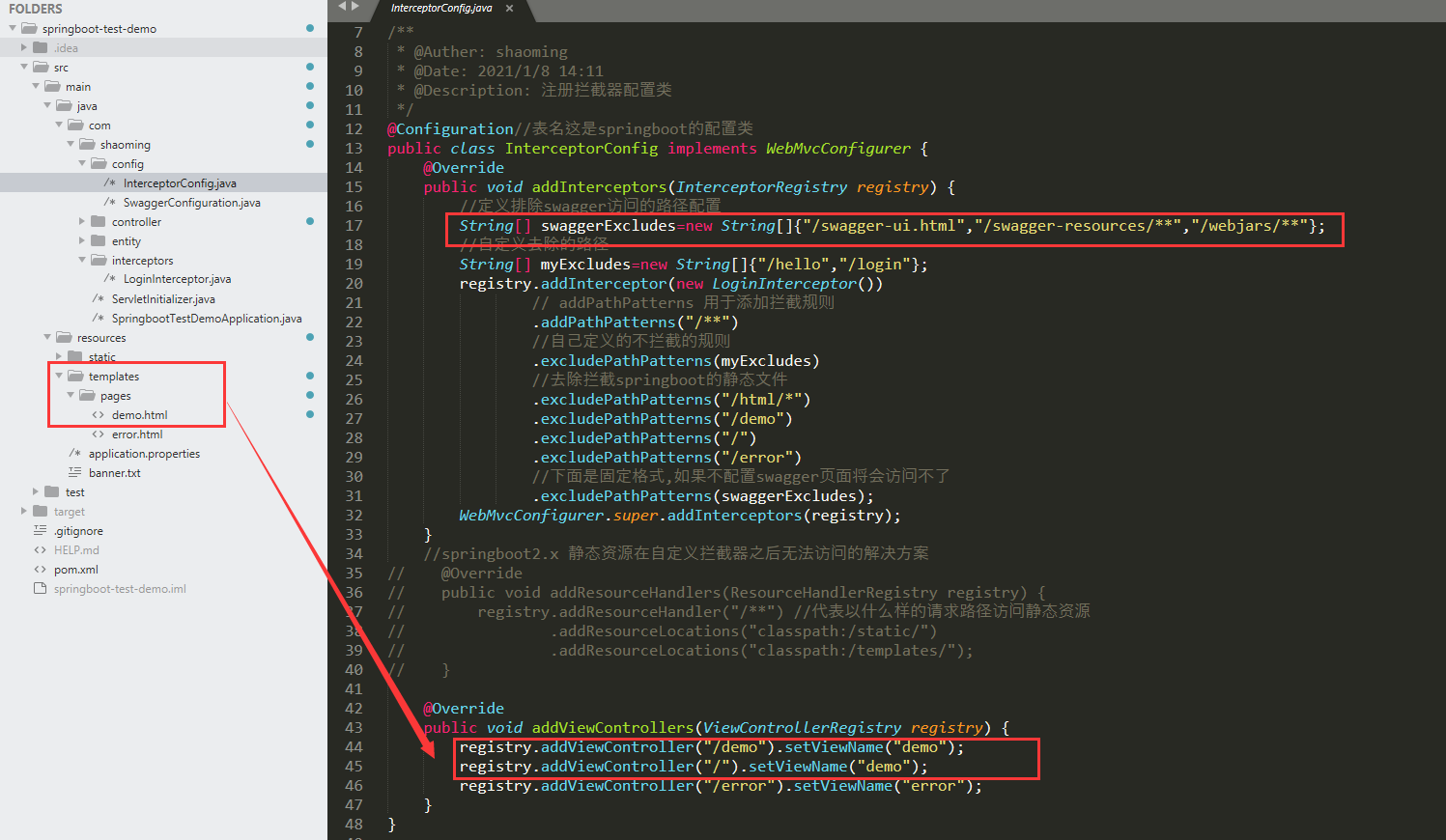Click LoginInterceptor() on line 20
Image resolution: width=1446 pixels, height=840 pixels.
(797, 283)
